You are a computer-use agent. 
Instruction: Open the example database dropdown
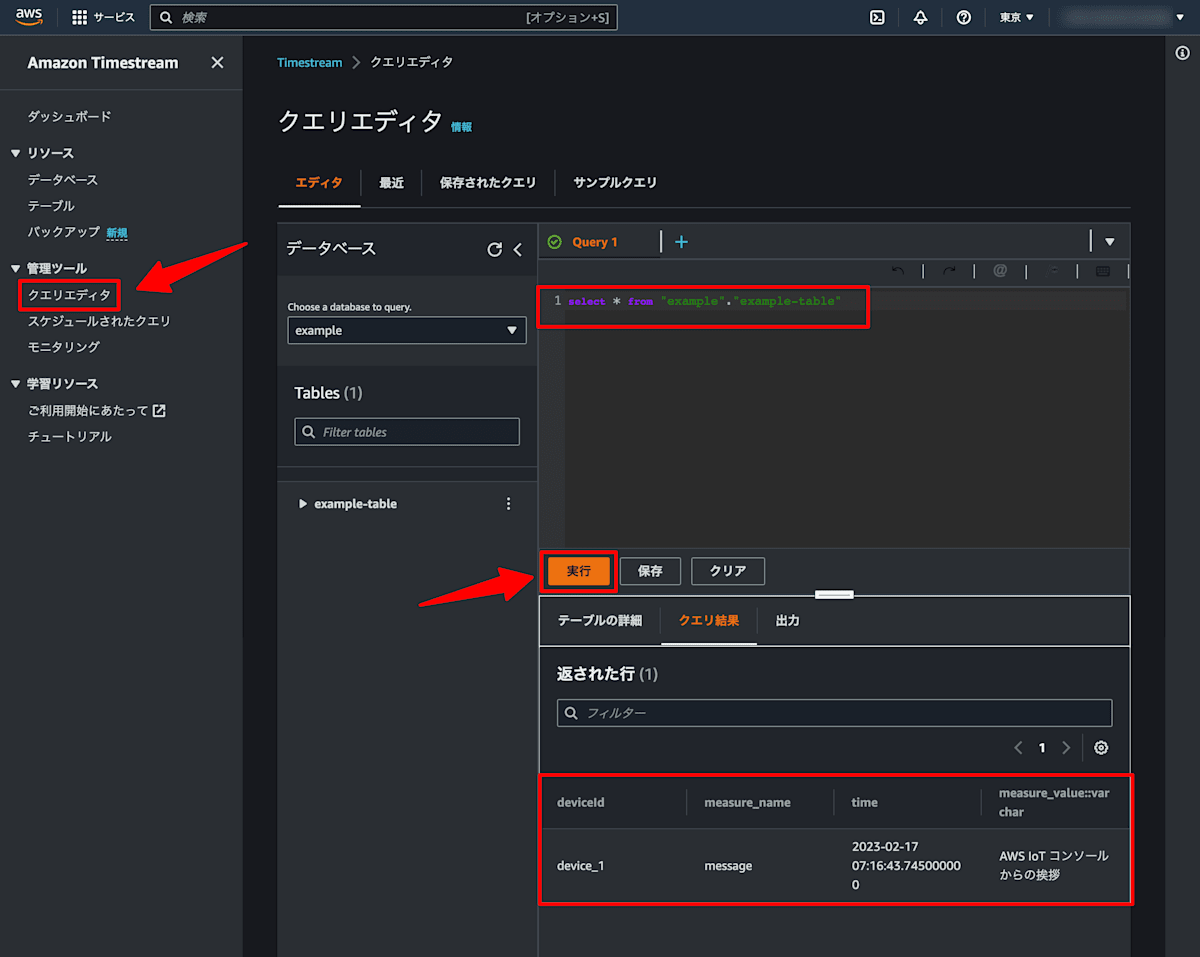(407, 330)
